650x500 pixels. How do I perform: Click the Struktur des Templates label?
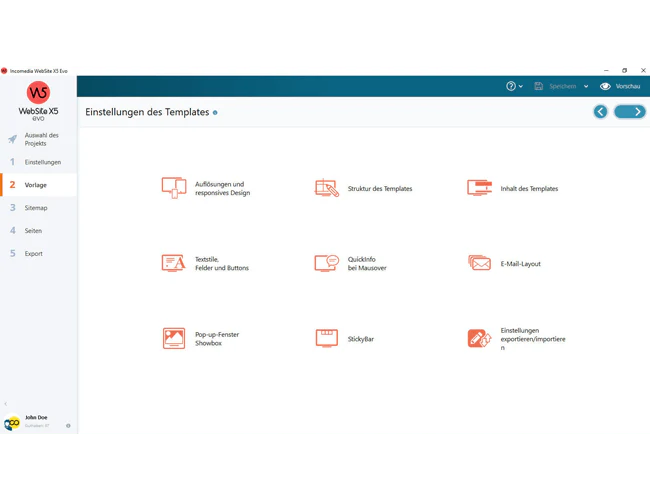(380, 189)
